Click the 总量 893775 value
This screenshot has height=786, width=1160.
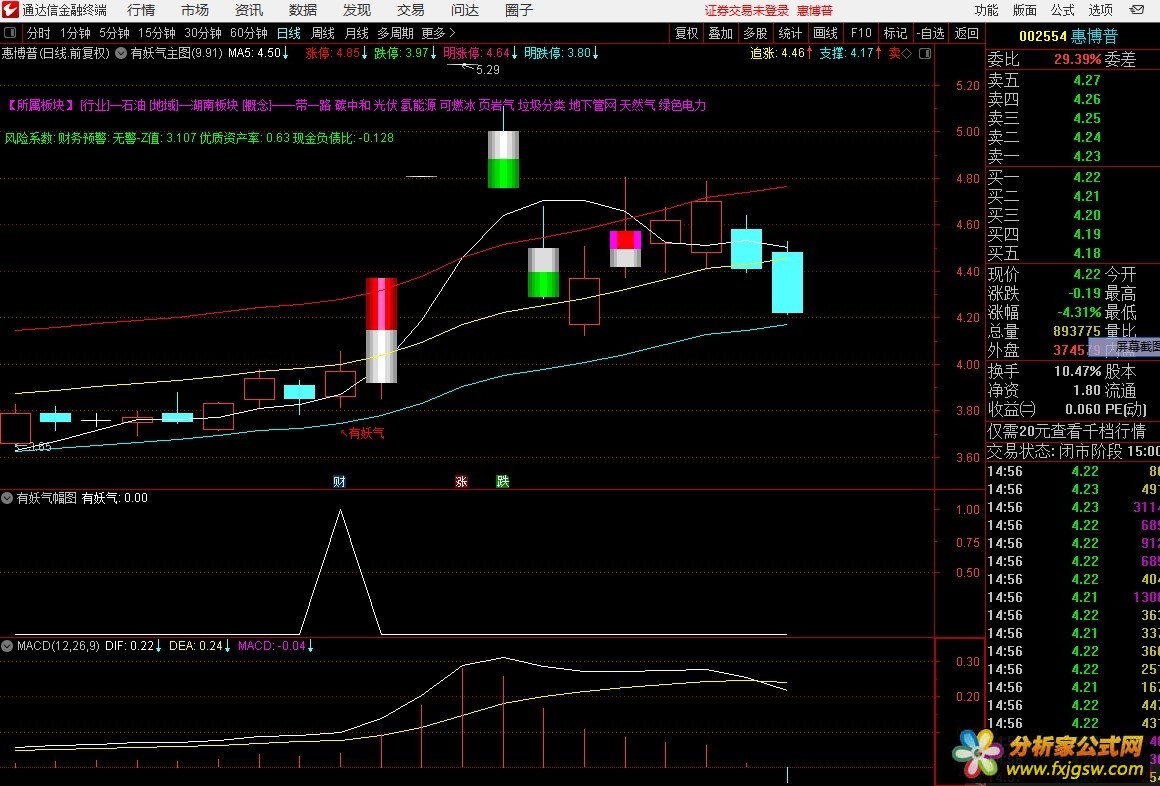(1077, 332)
